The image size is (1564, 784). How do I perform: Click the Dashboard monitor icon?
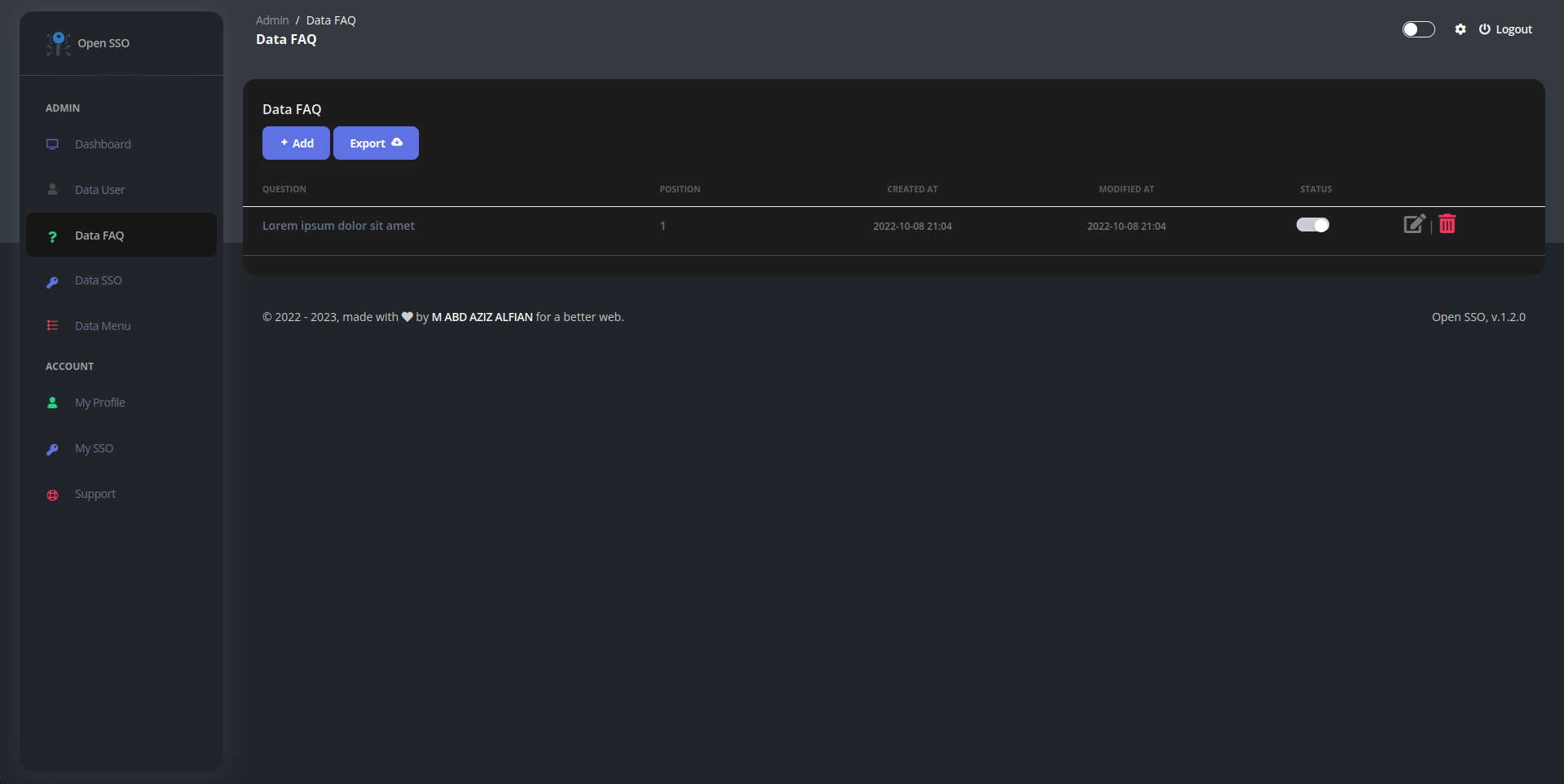(x=52, y=144)
